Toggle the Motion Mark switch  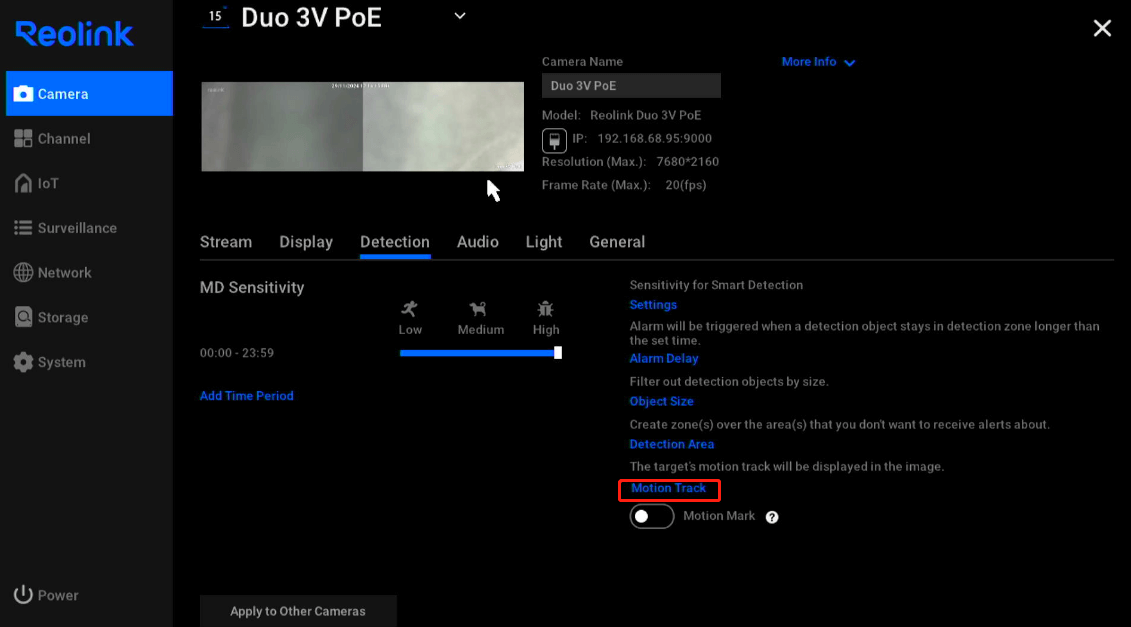pos(651,517)
